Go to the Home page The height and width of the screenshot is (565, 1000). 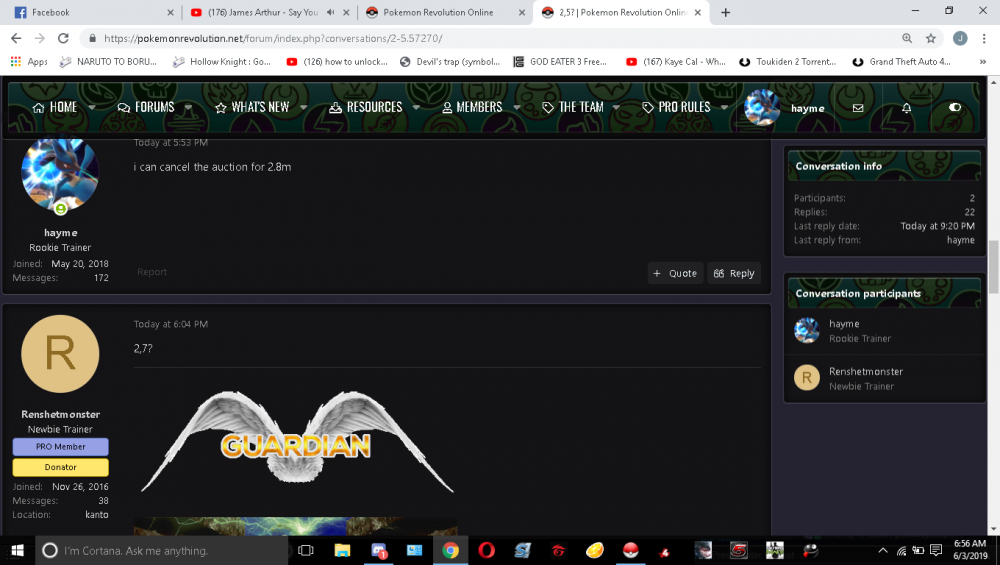click(55, 107)
